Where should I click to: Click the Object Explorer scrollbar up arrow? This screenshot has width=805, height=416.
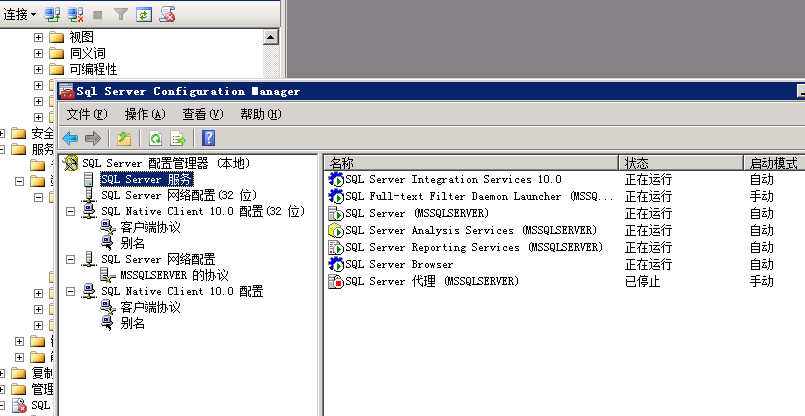271,37
